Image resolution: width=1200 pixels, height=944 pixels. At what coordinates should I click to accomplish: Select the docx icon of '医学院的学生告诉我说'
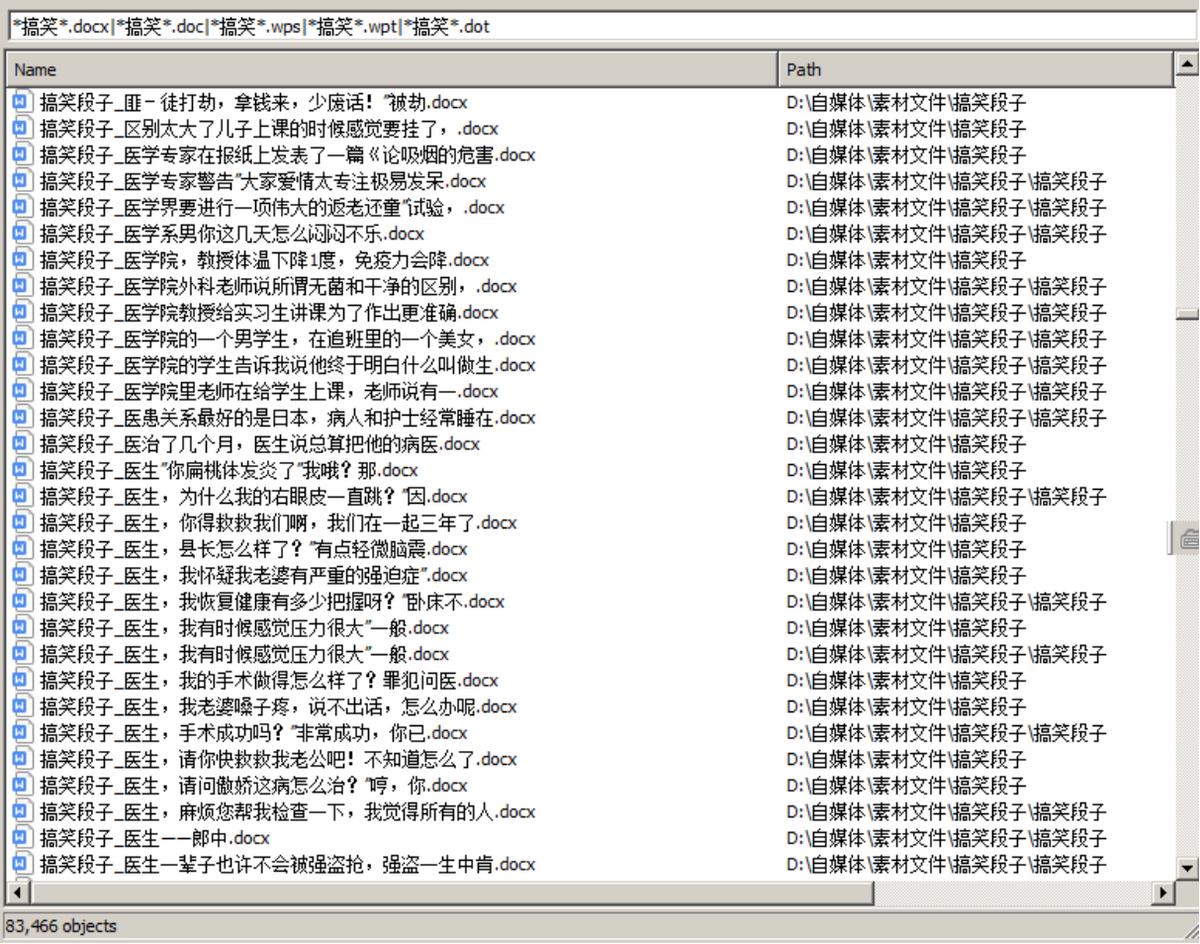pyautogui.click(x=21, y=365)
